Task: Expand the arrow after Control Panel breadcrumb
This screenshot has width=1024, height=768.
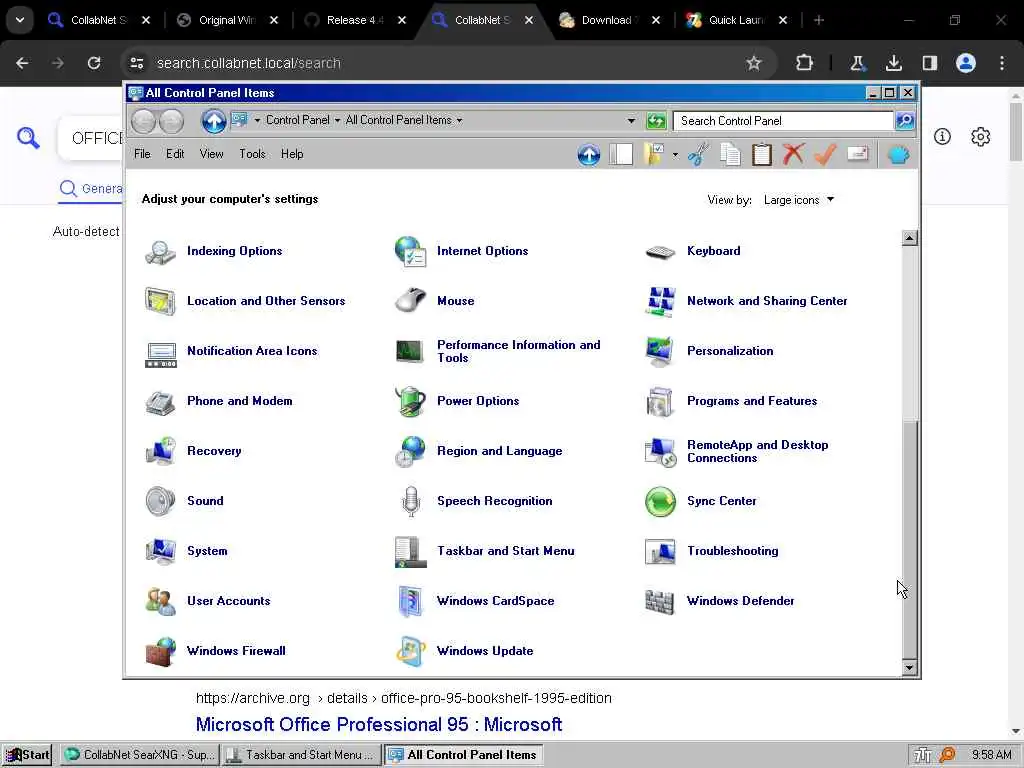Action: click(x=337, y=120)
